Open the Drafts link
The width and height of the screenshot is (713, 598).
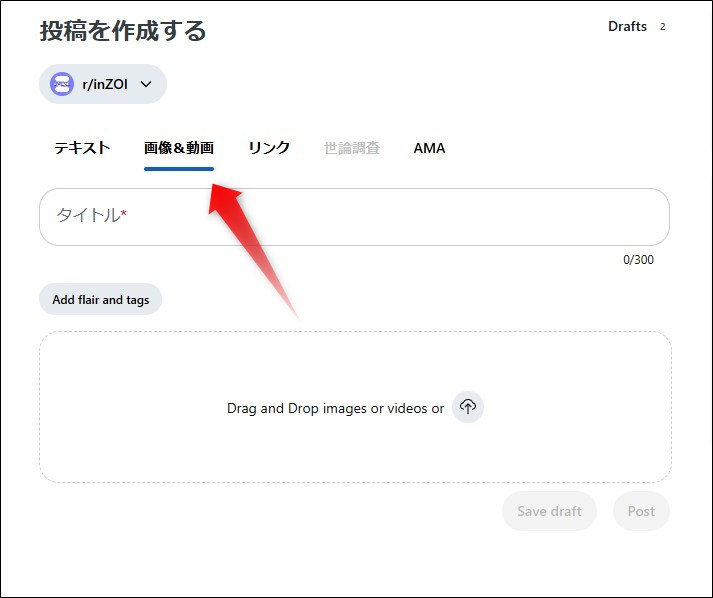[x=628, y=26]
